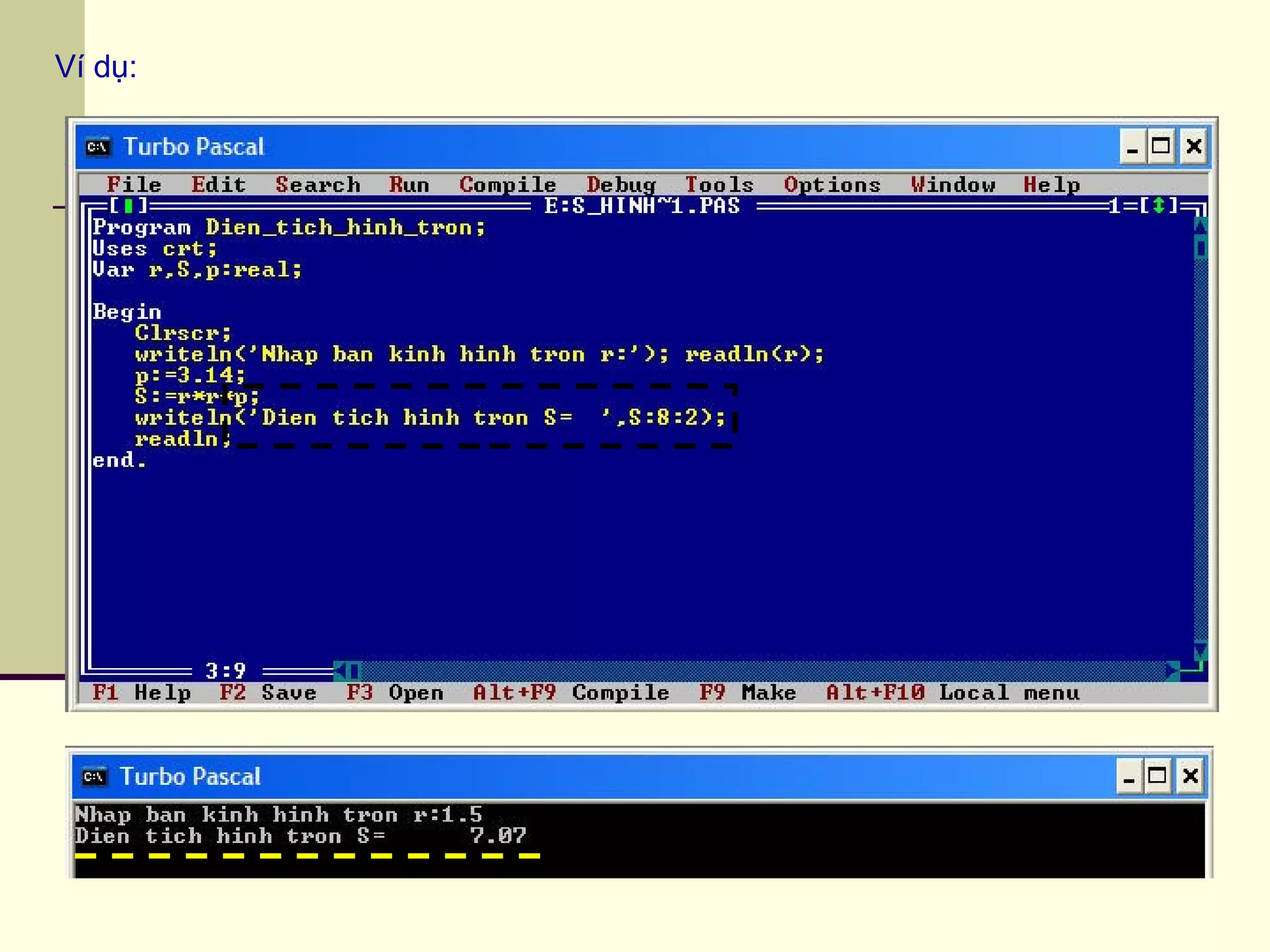Image resolution: width=1270 pixels, height=952 pixels.
Task: Click the 'p:=3.14;' code line
Action: click(x=190, y=375)
